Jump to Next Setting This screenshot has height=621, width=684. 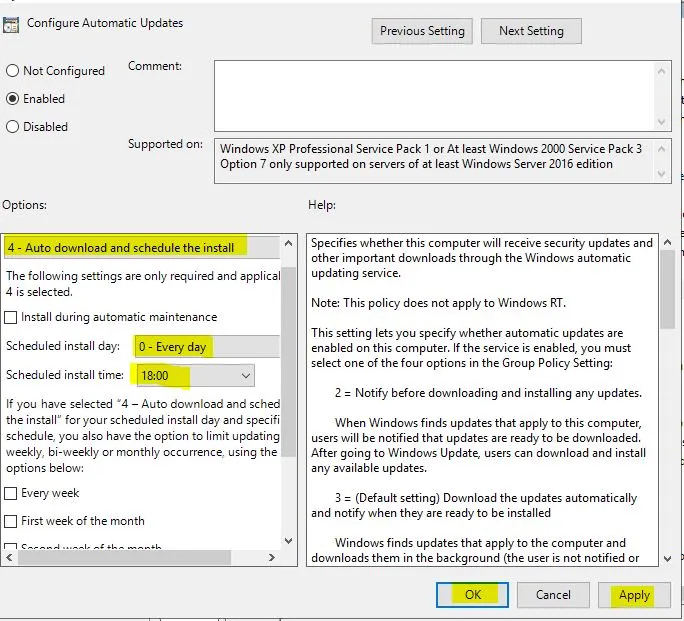pos(531,31)
